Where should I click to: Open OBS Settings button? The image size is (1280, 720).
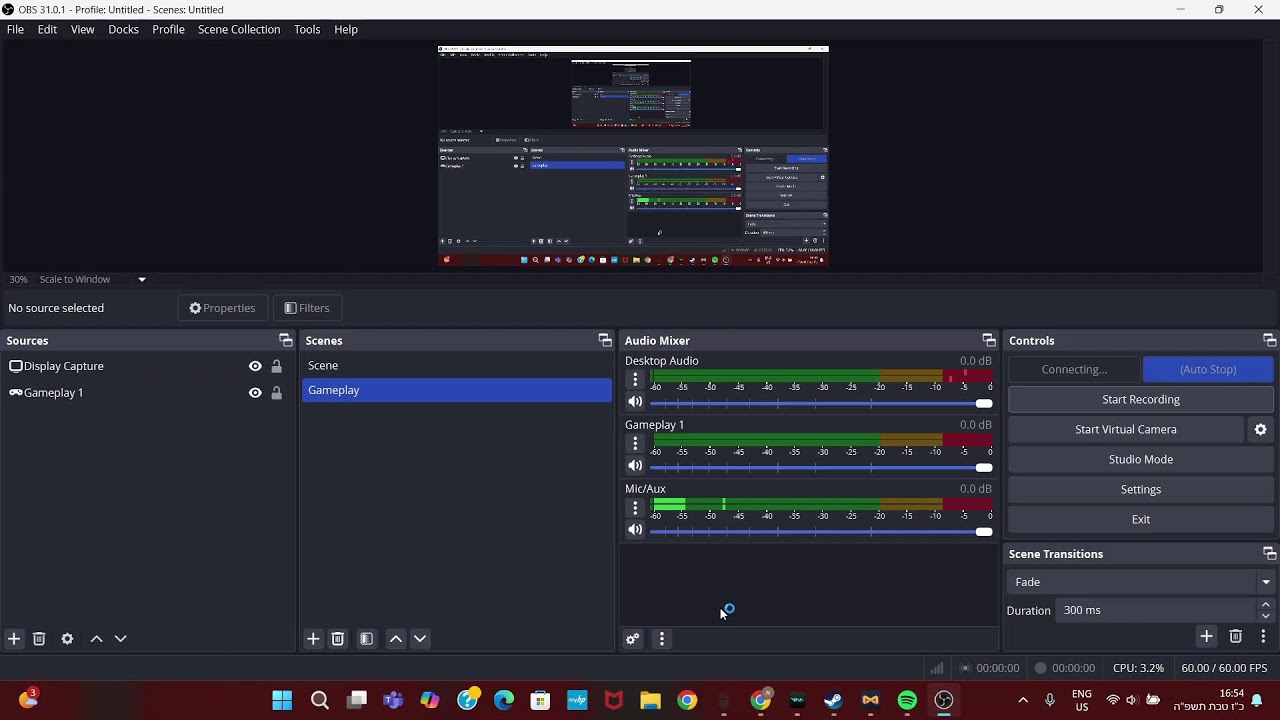[x=1140, y=489]
